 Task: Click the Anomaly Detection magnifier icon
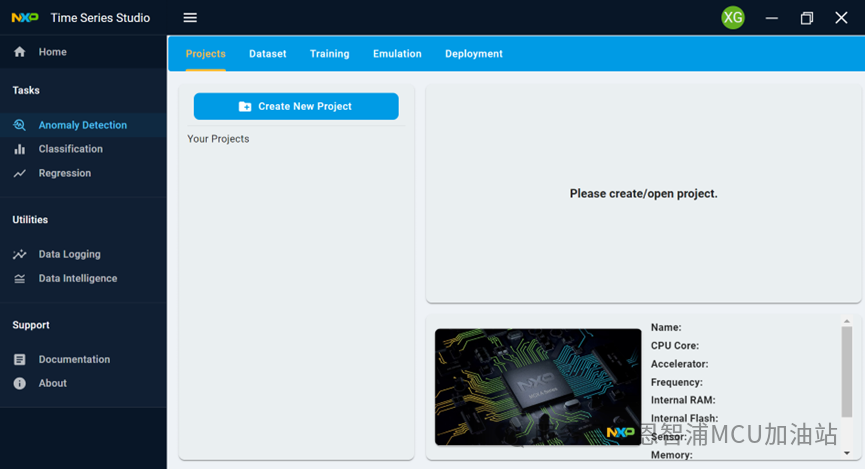(x=20, y=125)
